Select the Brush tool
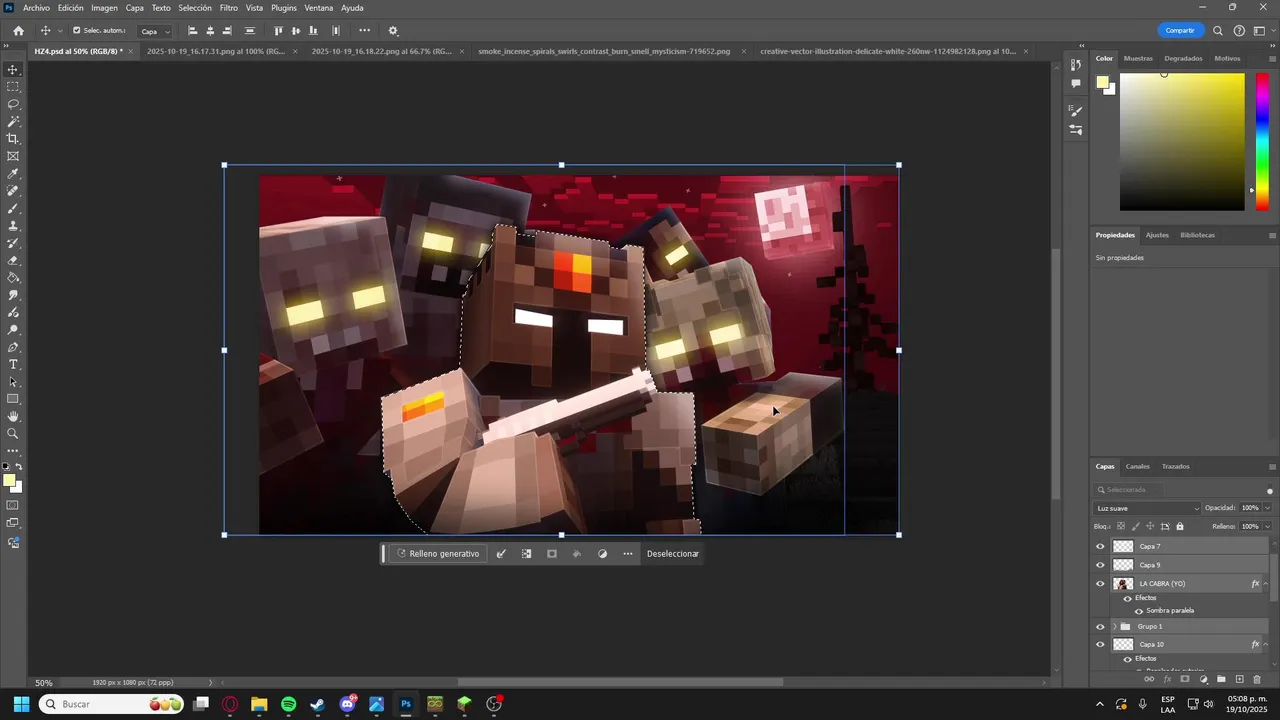 point(13,208)
